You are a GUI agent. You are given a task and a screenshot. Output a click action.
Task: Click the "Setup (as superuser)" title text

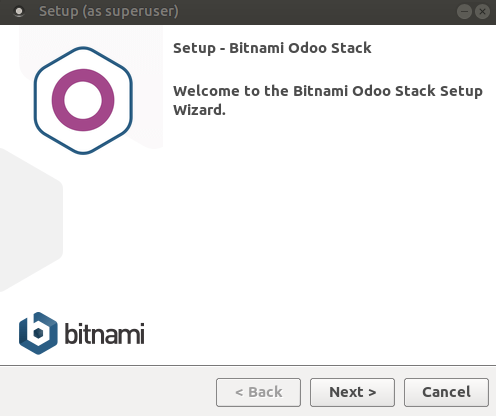[109, 12]
